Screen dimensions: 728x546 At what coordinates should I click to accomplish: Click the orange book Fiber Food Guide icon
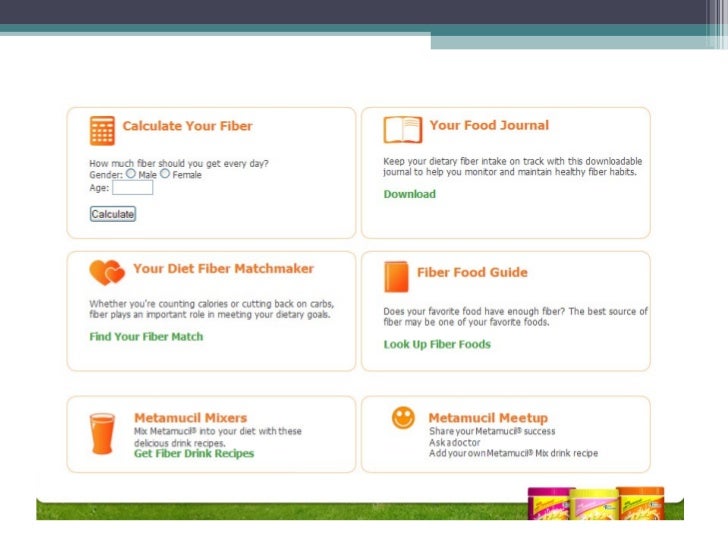pos(396,277)
